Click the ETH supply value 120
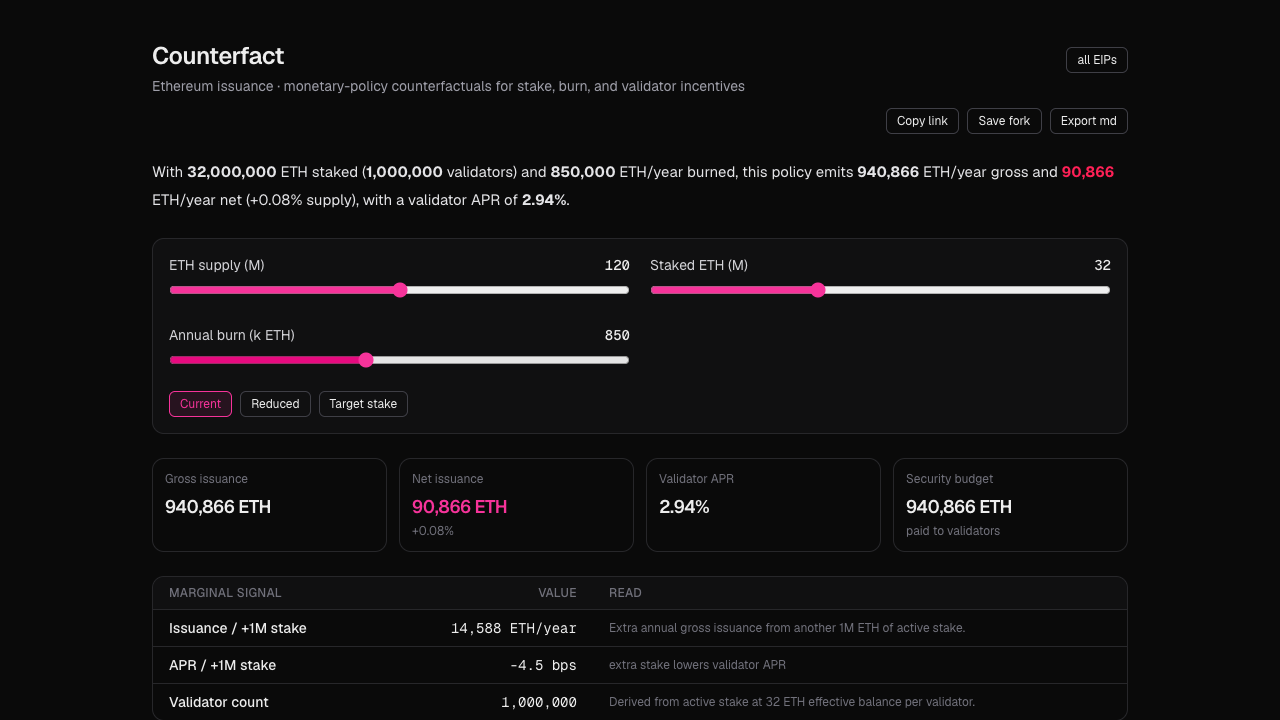Screen dimensions: 1280x720 617,265
